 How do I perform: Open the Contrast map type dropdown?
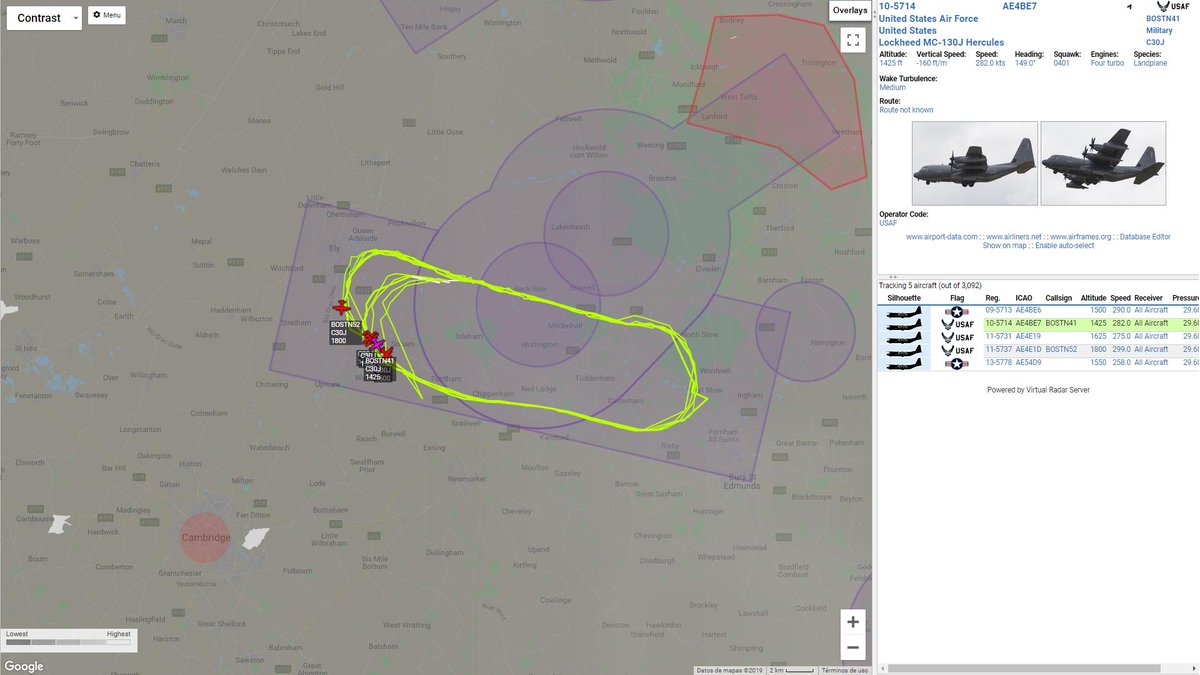click(44, 18)
